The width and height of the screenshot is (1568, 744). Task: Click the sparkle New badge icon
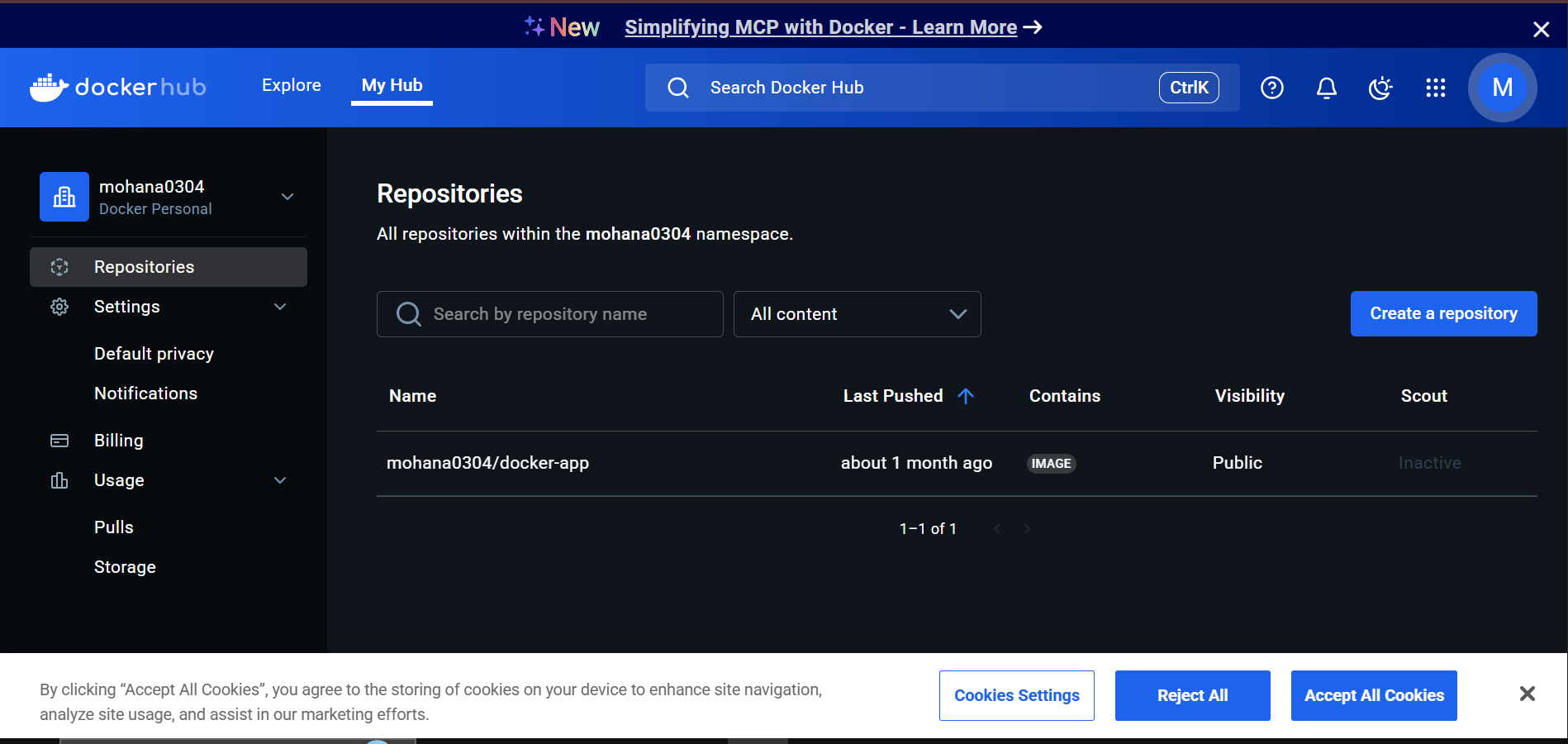point(535,26)
